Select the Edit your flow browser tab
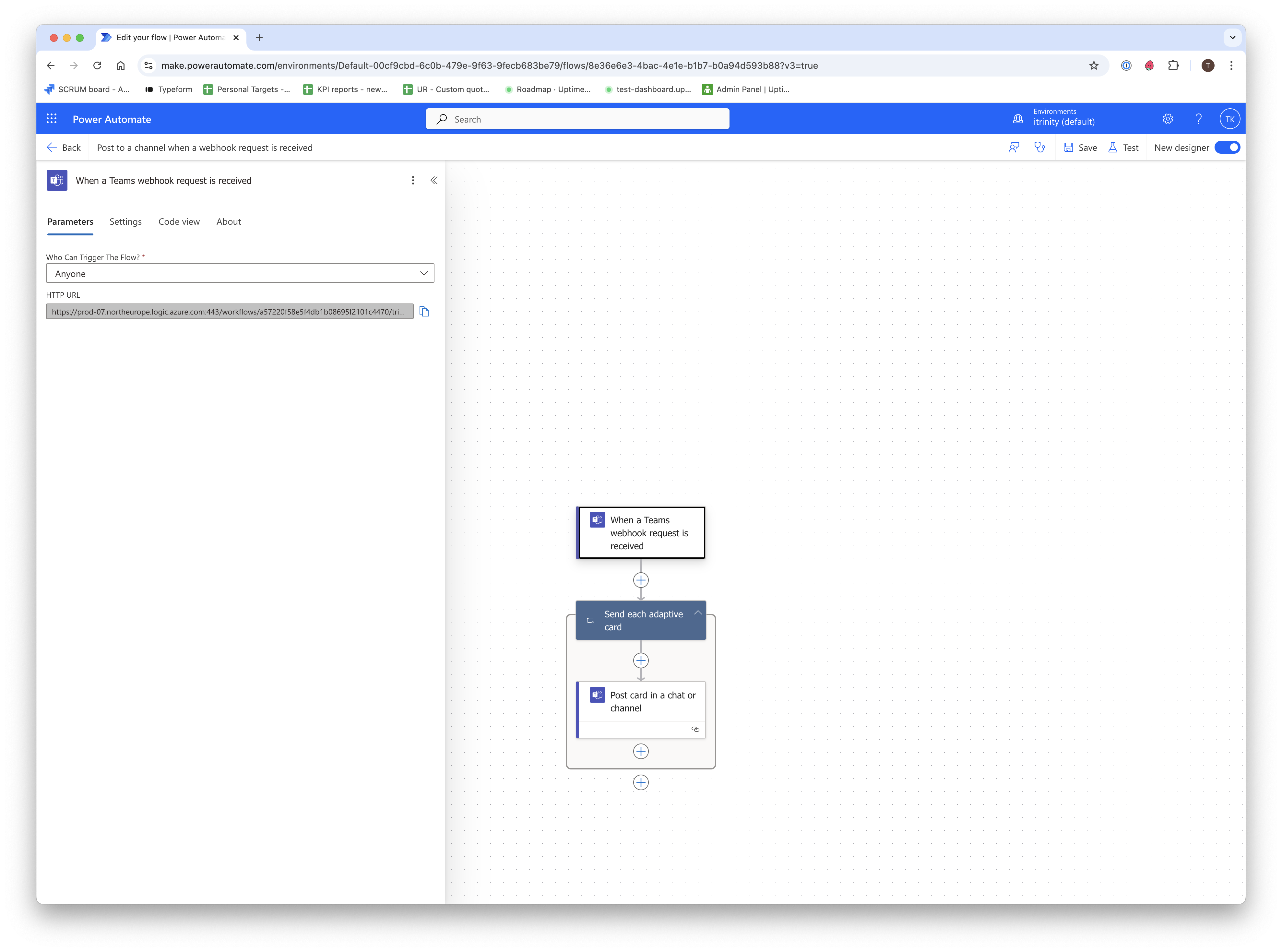Screen dimensions: 1282x952 171,38
